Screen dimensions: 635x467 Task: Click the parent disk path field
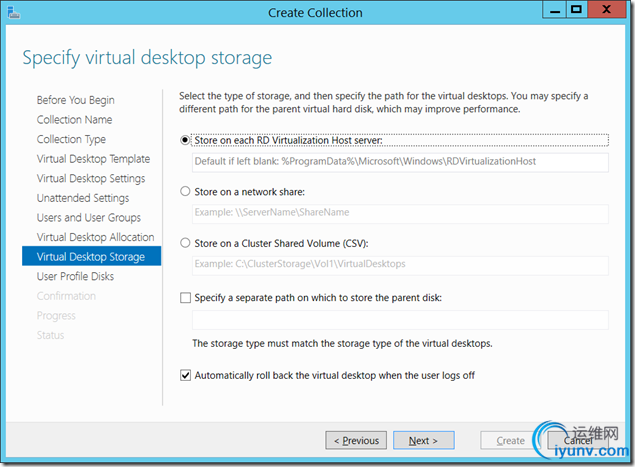pos(400,320)
